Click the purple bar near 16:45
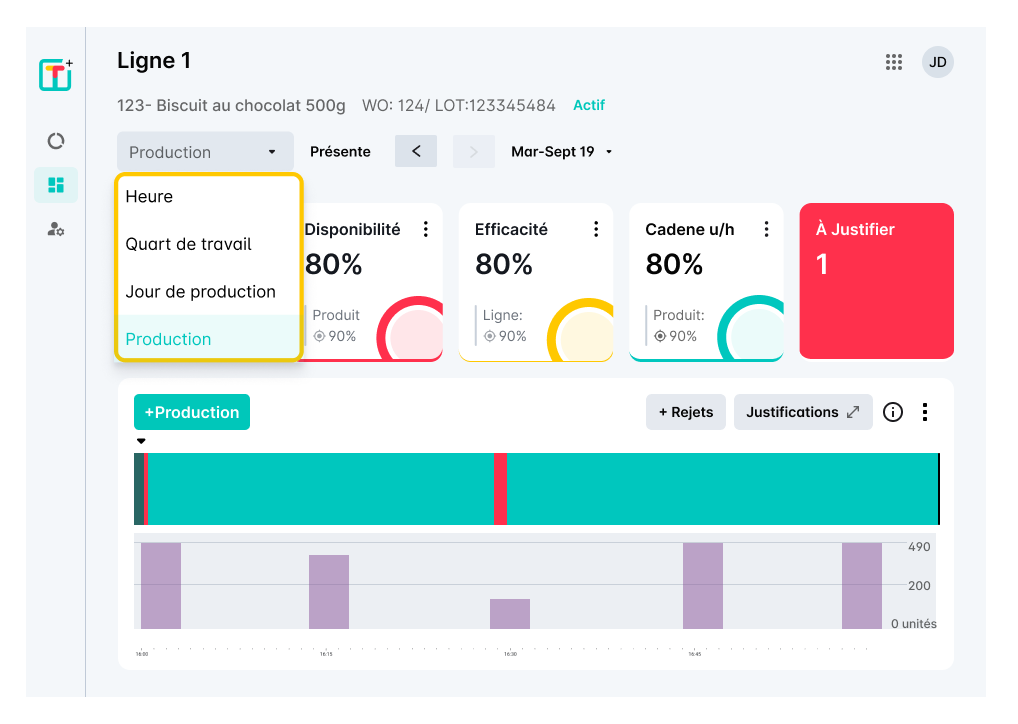Screen dimensions: 1018x724 pos(702,586)
